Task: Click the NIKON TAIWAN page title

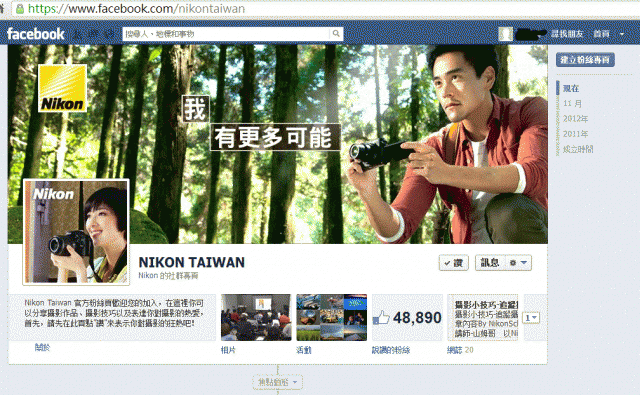Action: pos(191,262)
